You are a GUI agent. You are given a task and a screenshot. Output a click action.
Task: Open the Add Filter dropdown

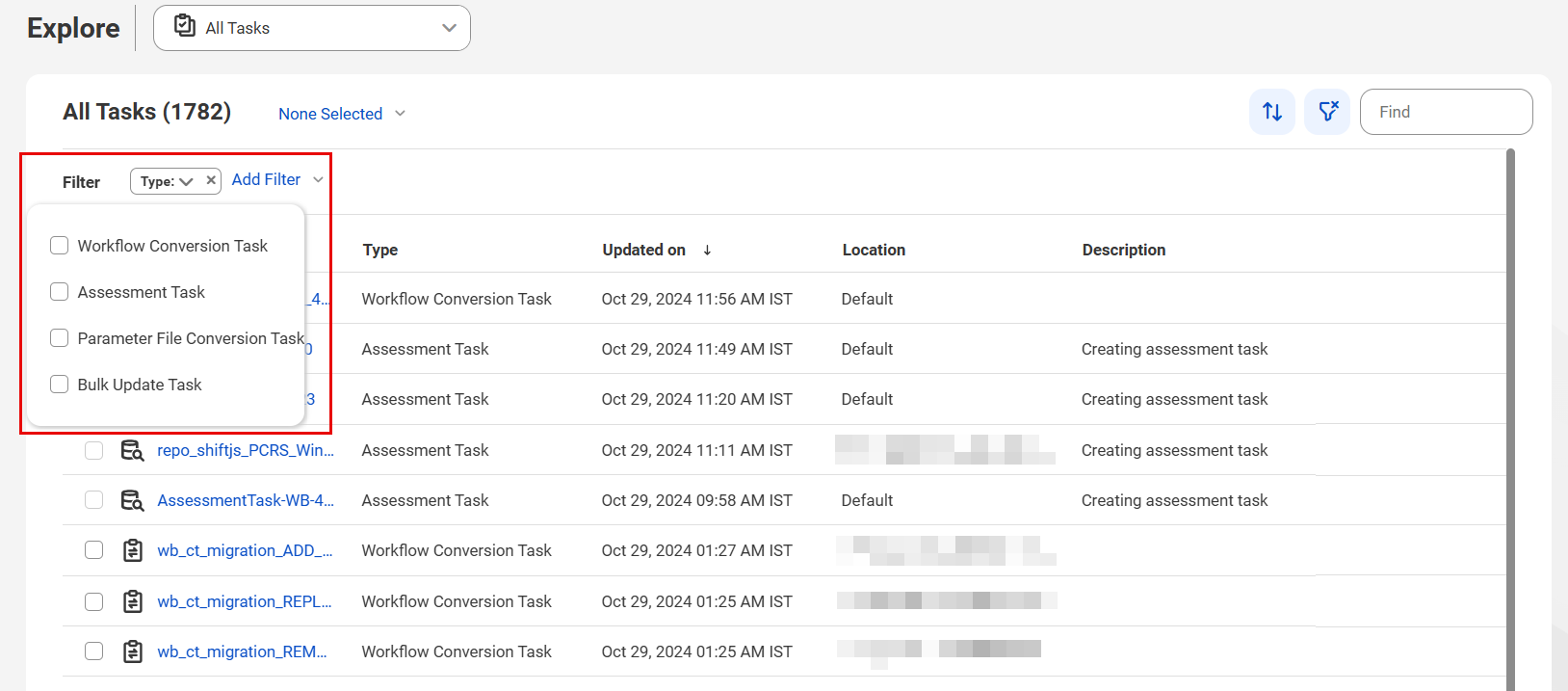pos(277,179)
